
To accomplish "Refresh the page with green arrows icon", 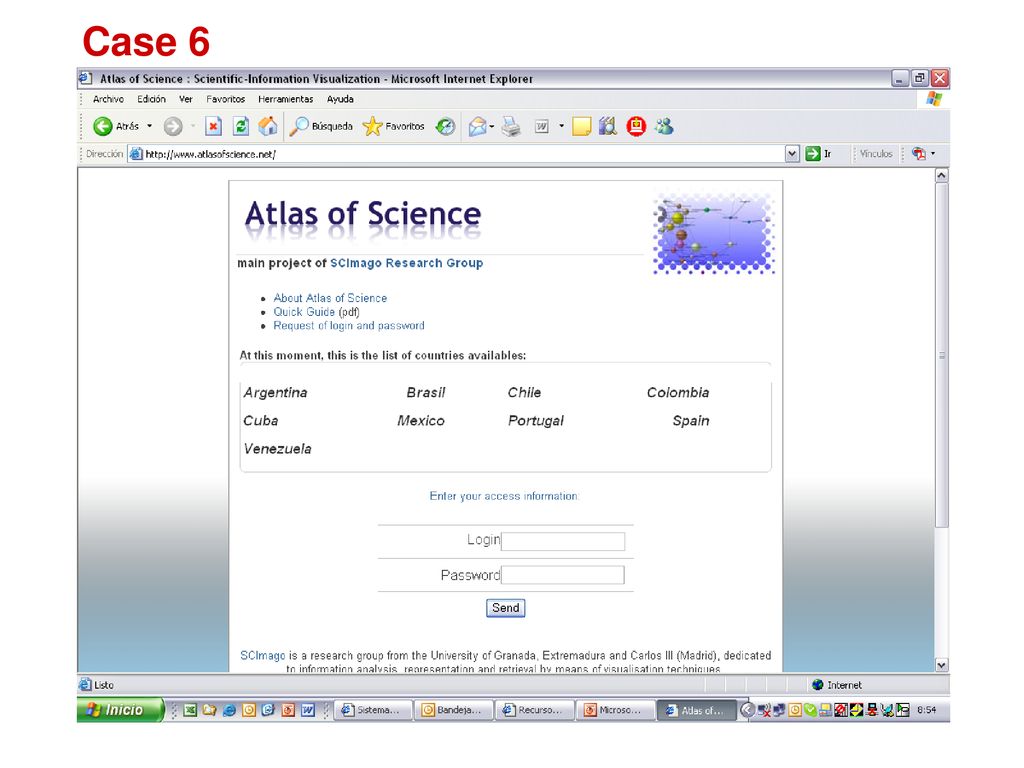I will 241,126.
